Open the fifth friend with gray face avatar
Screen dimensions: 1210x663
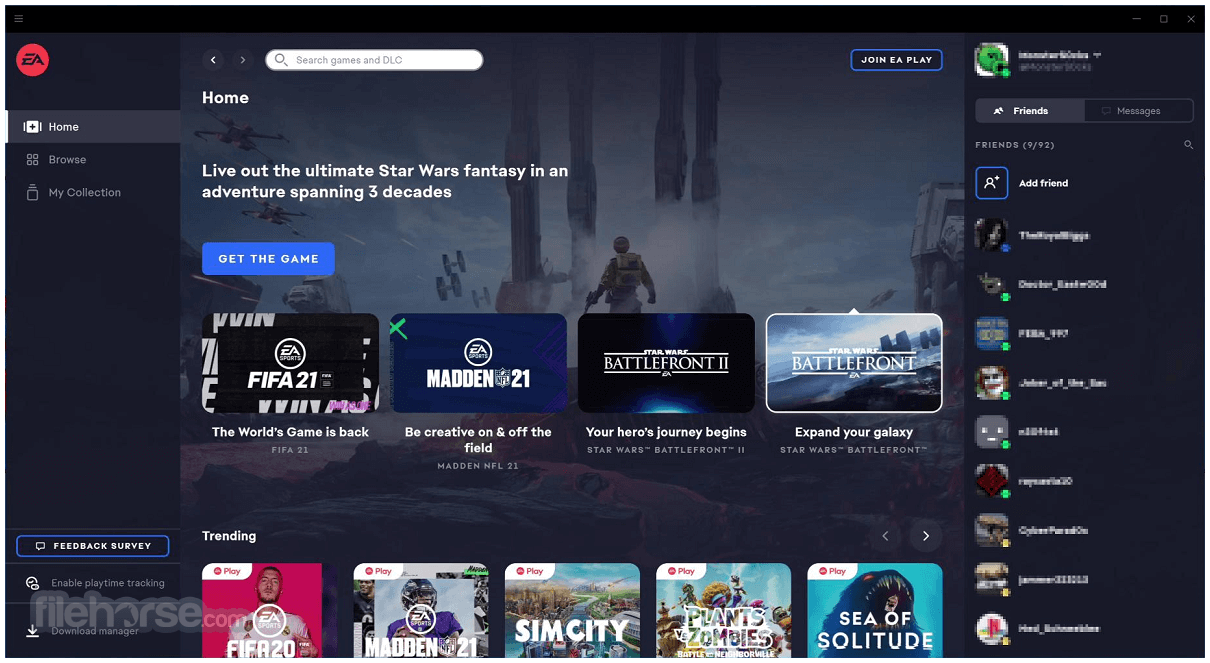[x=991, y=432]
